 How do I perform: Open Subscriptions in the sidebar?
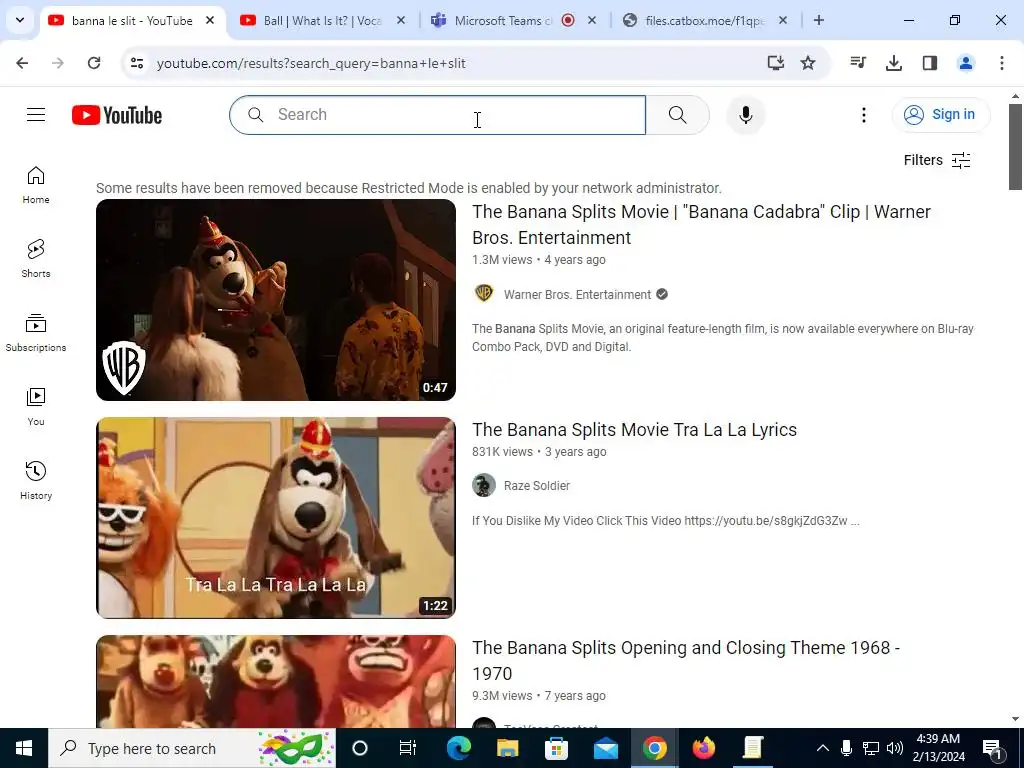[x=36, y=333]
